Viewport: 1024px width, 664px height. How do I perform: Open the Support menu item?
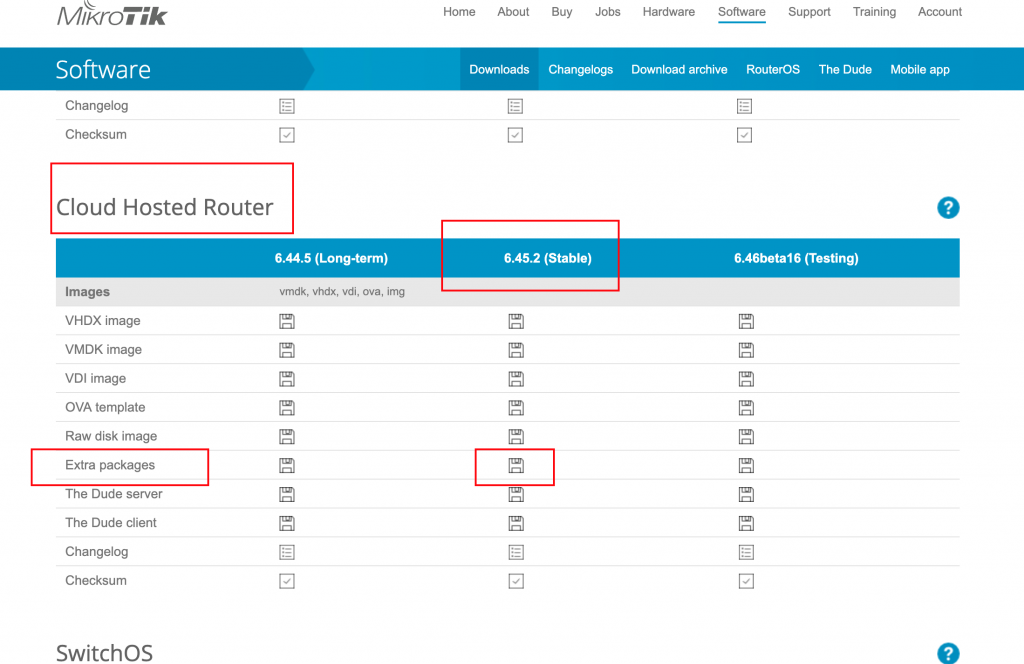809,12
